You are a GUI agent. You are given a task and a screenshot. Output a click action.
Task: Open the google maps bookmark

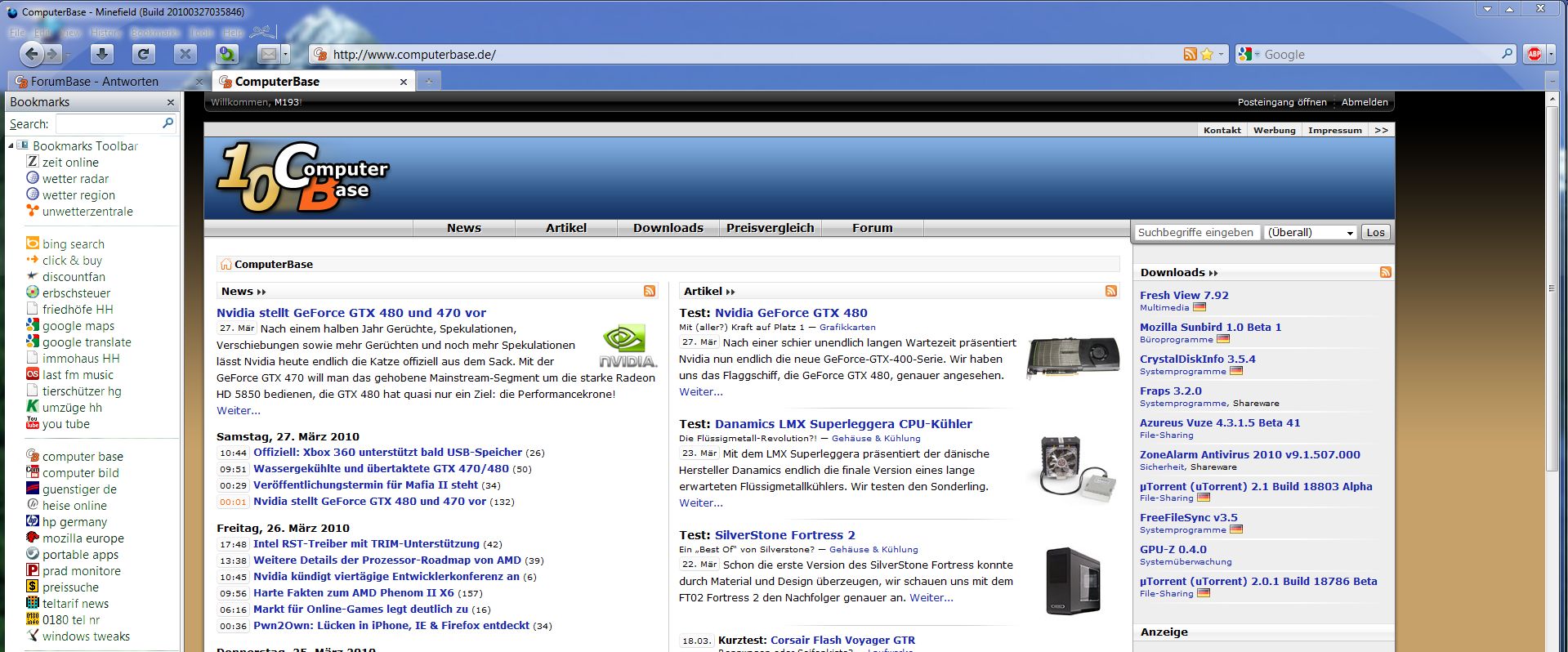[78, 325]
